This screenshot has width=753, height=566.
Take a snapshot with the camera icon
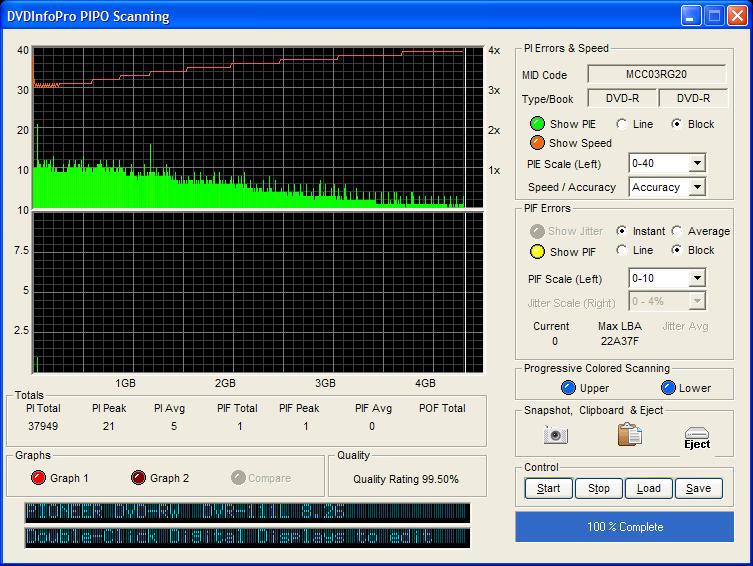pyautogui.click(x=556, y=434)
